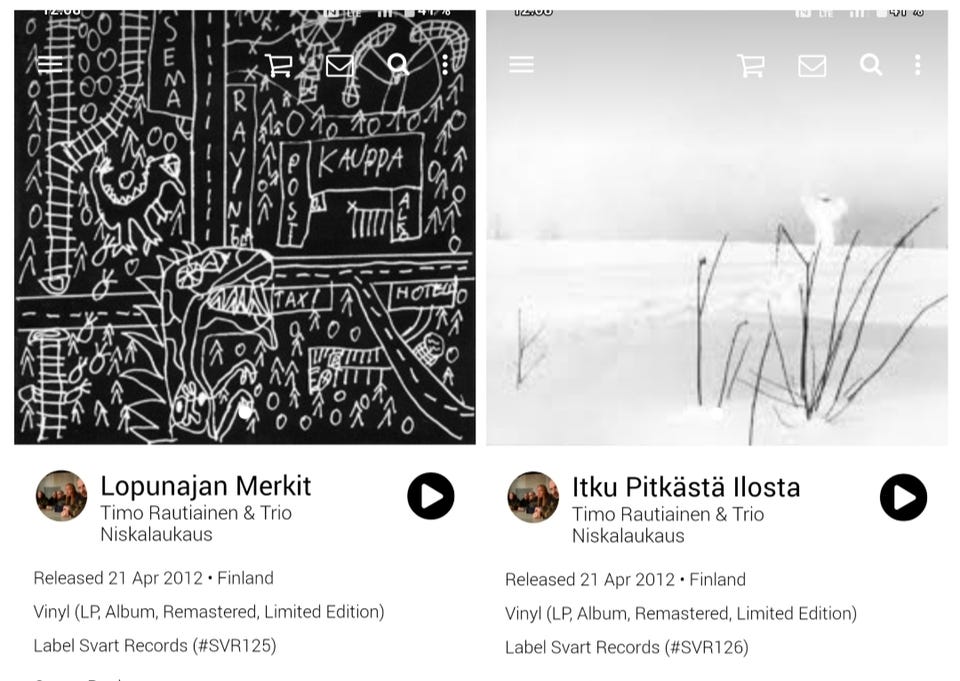Tap search magnifier on Lopunajan Merkit page
The height and width of the screenshot is (681, 960).
pyautogui.click(x=398, y=64)
